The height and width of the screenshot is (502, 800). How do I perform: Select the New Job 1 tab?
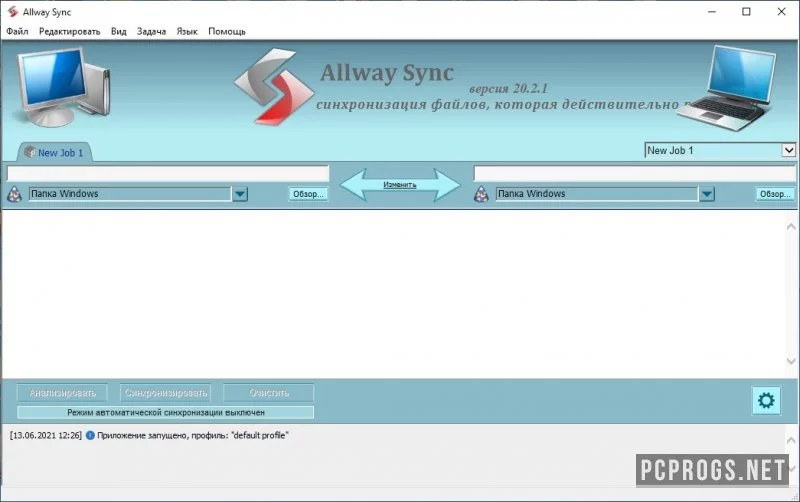coord(55,153)
